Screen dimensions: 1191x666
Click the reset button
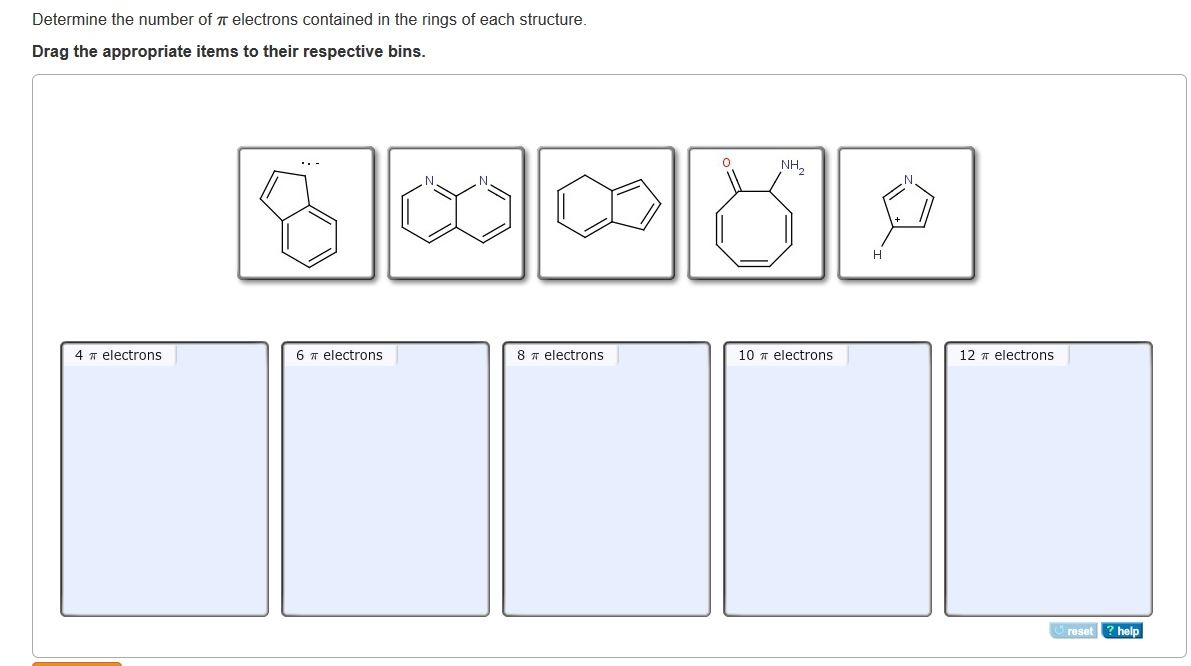click(1074, 631)
